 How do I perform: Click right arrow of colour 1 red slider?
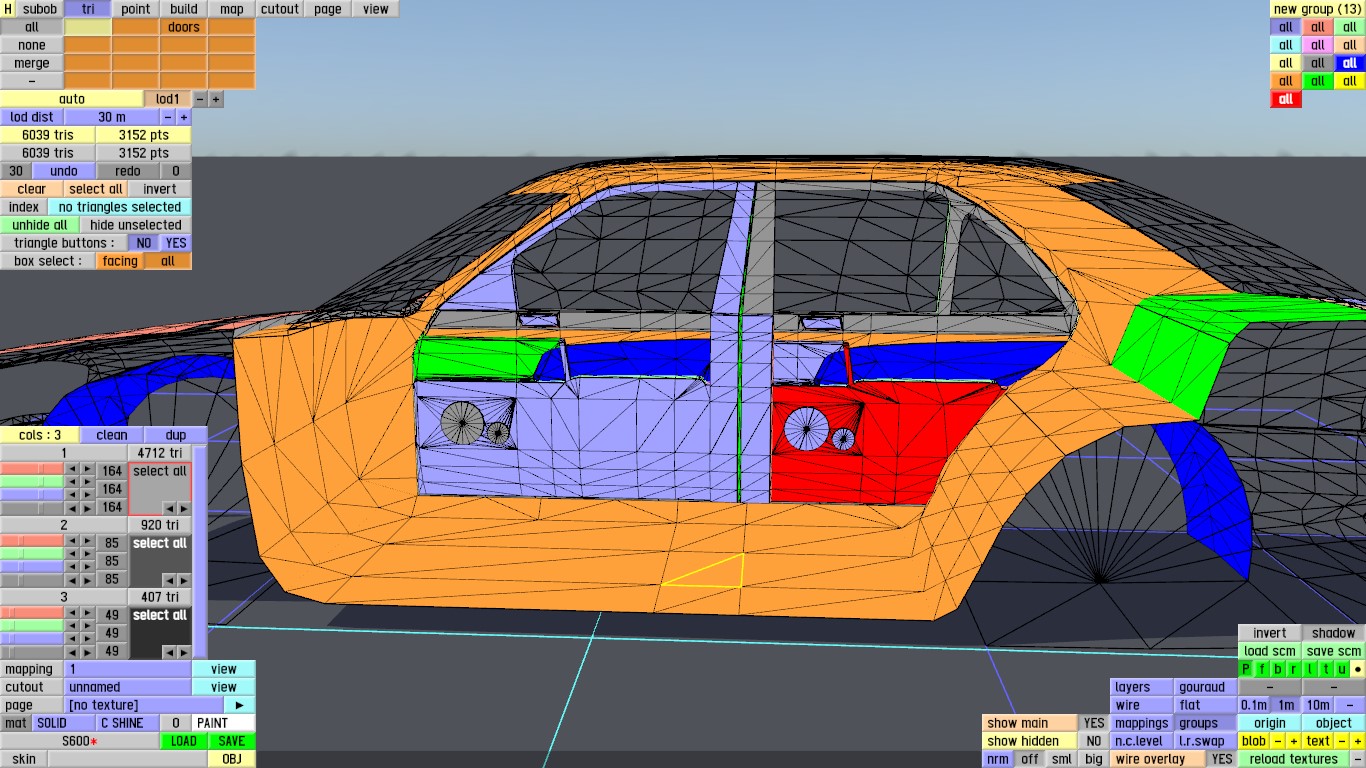click(x=88, y=470)
